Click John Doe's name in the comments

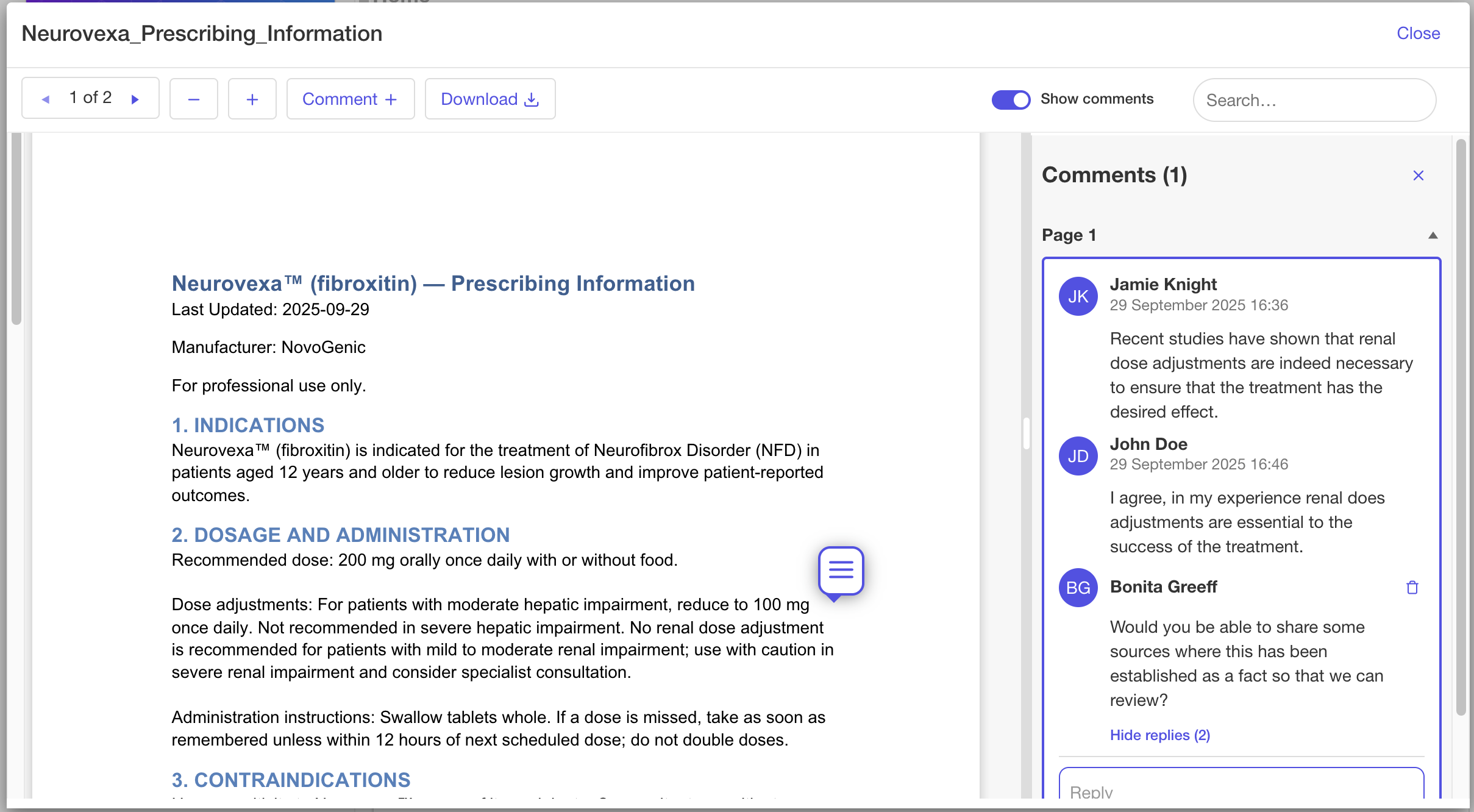1148,444
